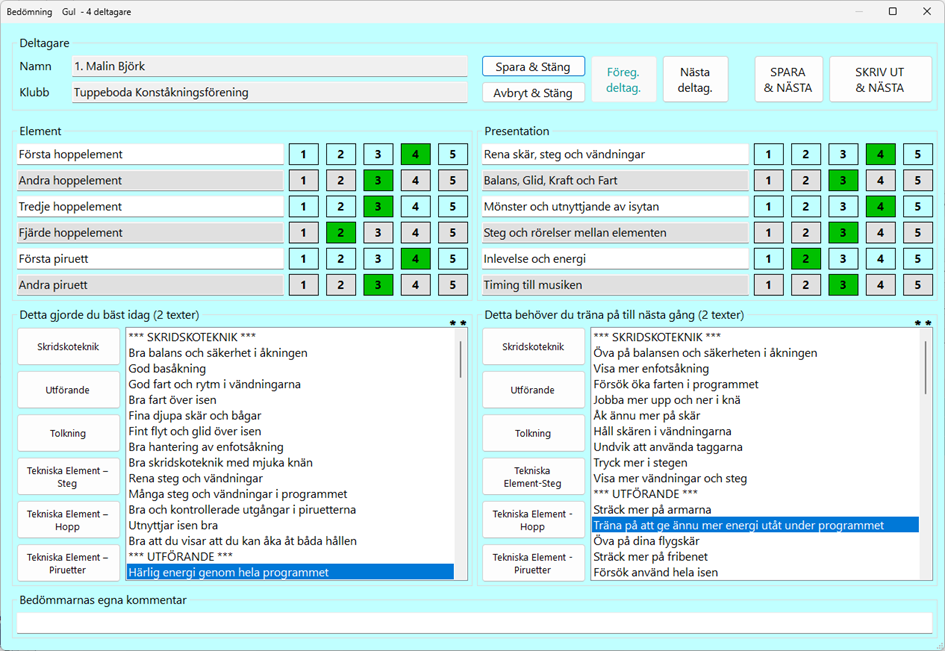Set Första hoppelement score to 1
The width and height of the screenshot is (945, 651).
(x=303, y=154)
